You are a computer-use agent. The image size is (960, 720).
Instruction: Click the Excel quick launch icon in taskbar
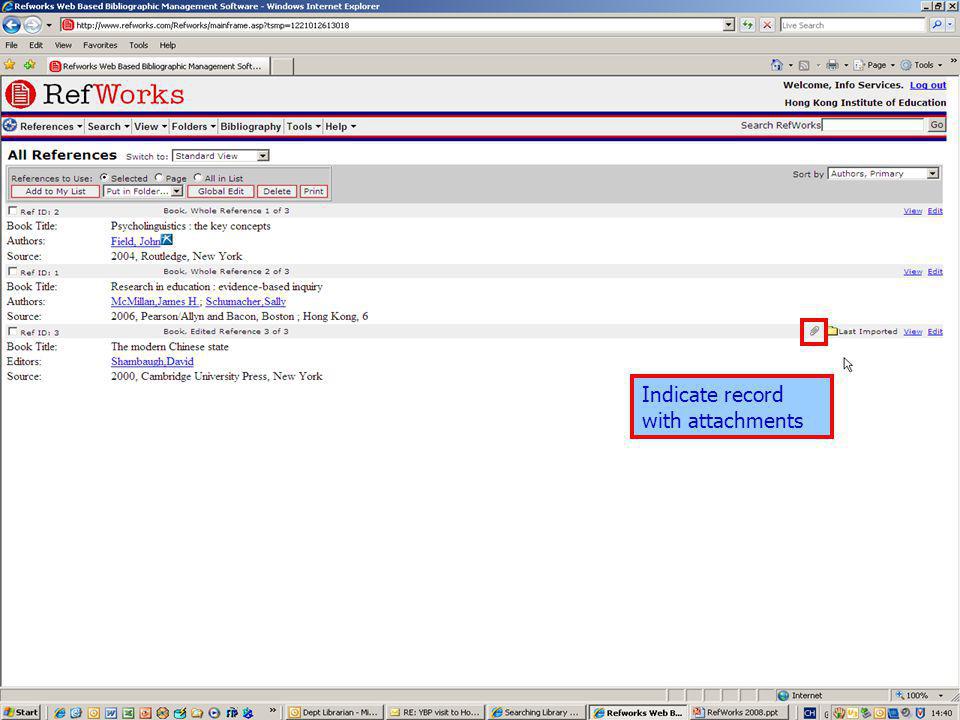[128, 713]
